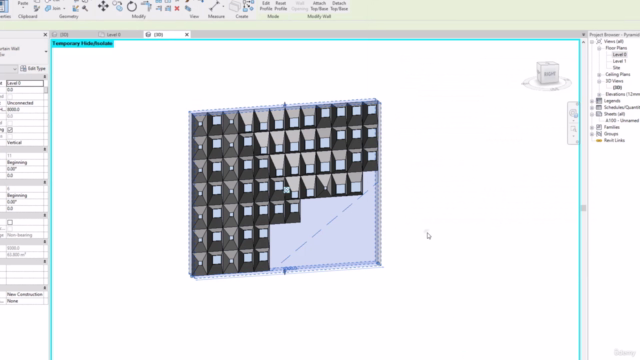
Task: Close the active {3D} view tab
Action: [187, 35]
